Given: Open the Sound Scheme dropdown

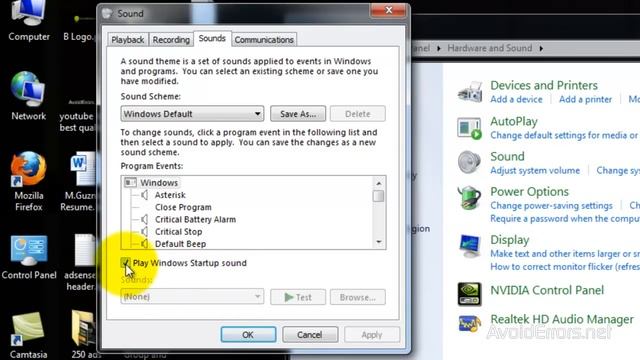Looking at the screenshot, I should tap(192, 114).
